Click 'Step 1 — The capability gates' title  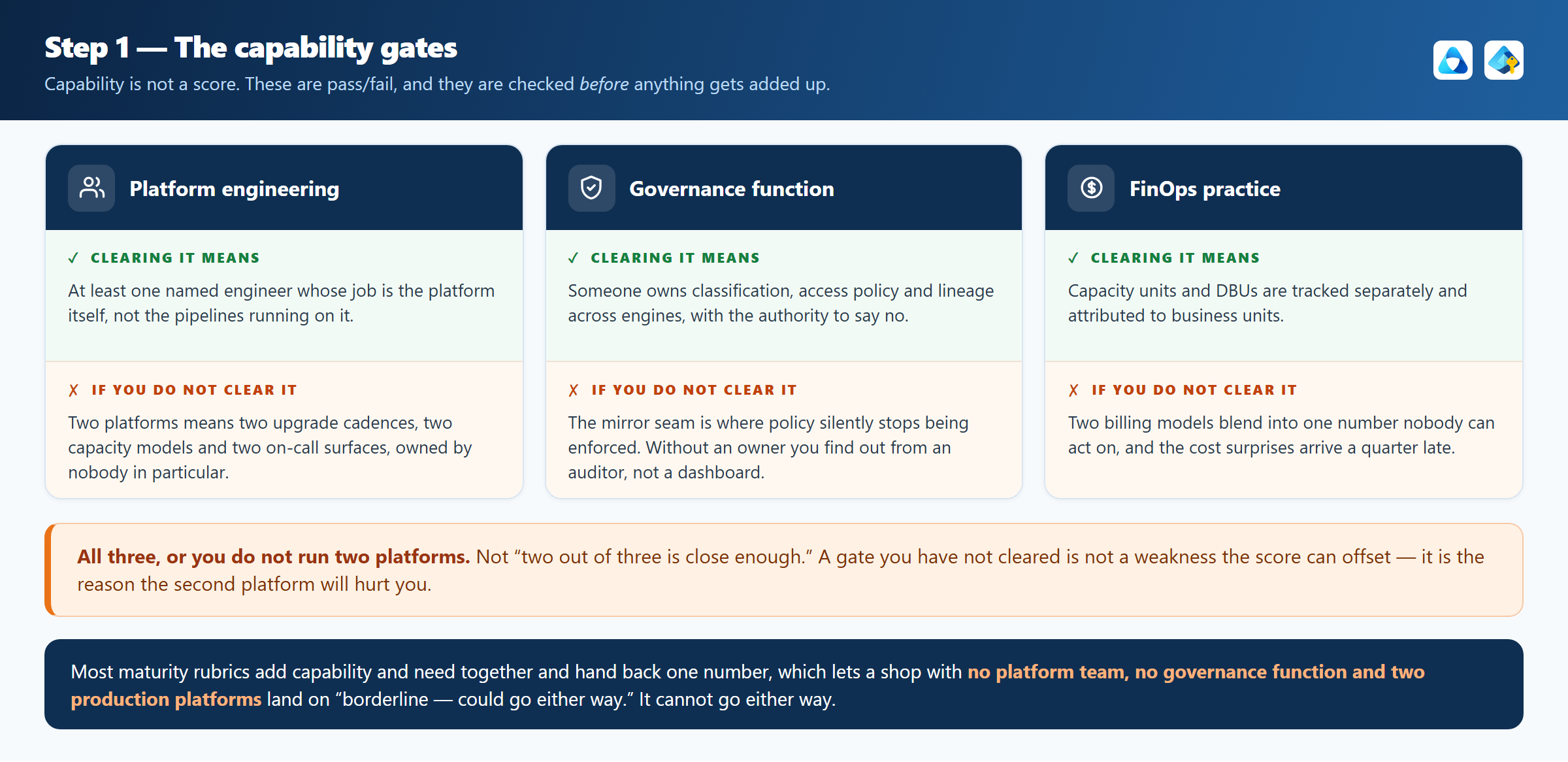click(251, 48)
